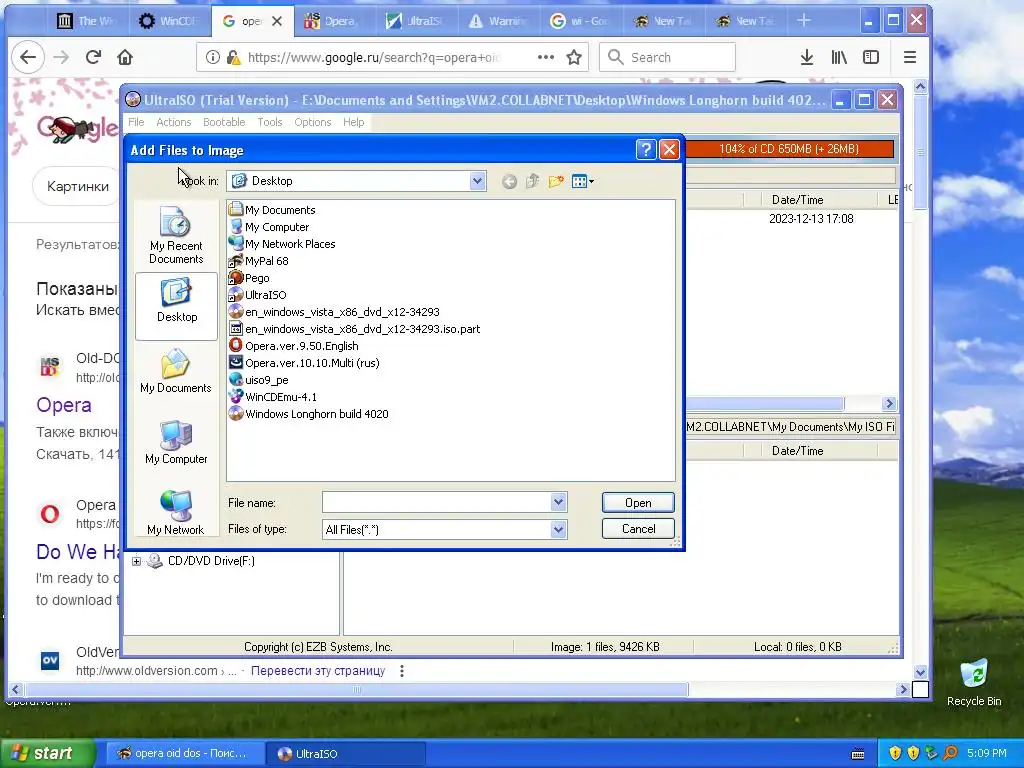
Task: Open Firefox page actions three-dots menu
Action: pos(545,57)
